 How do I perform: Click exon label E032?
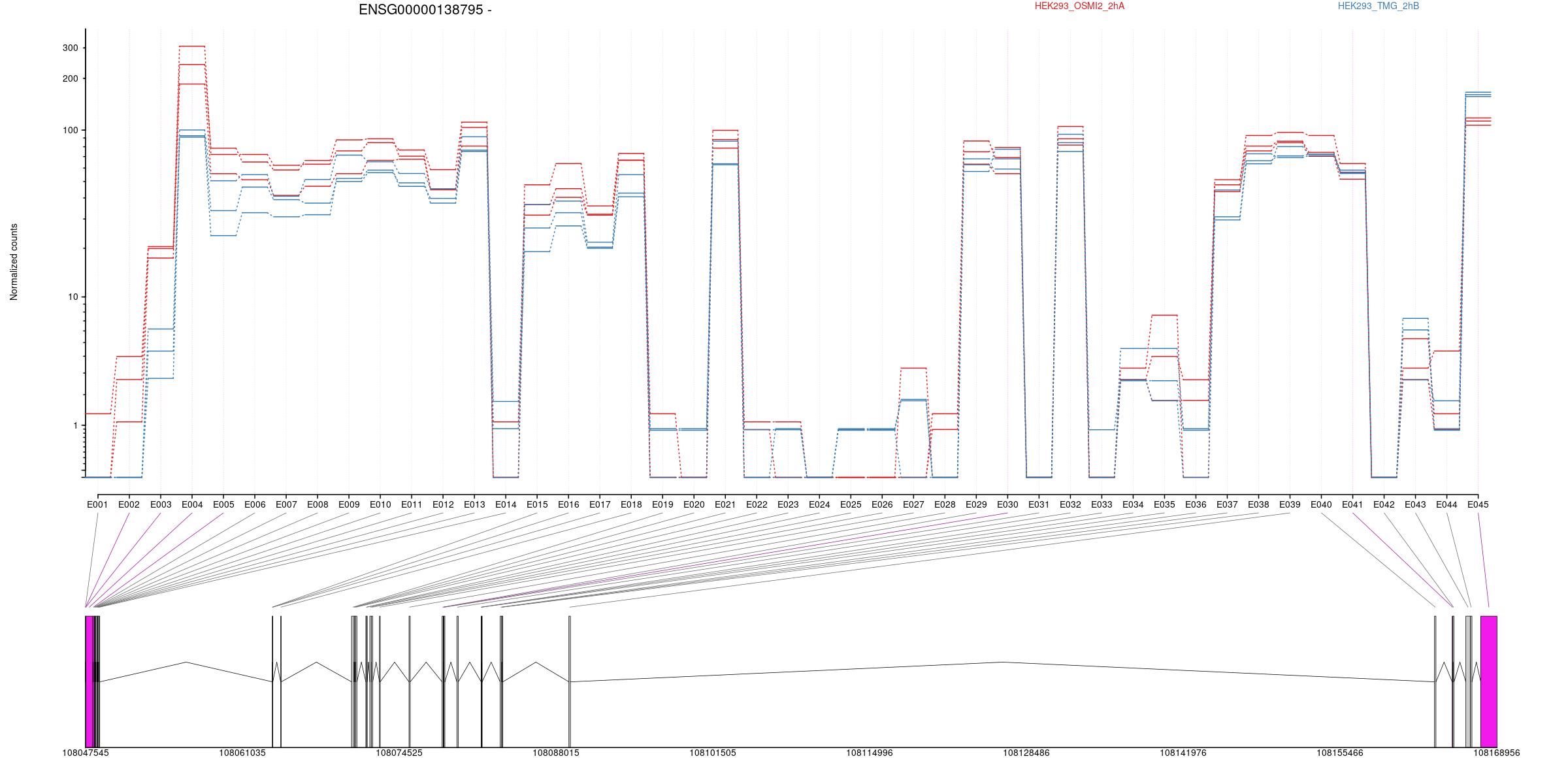1070,504
